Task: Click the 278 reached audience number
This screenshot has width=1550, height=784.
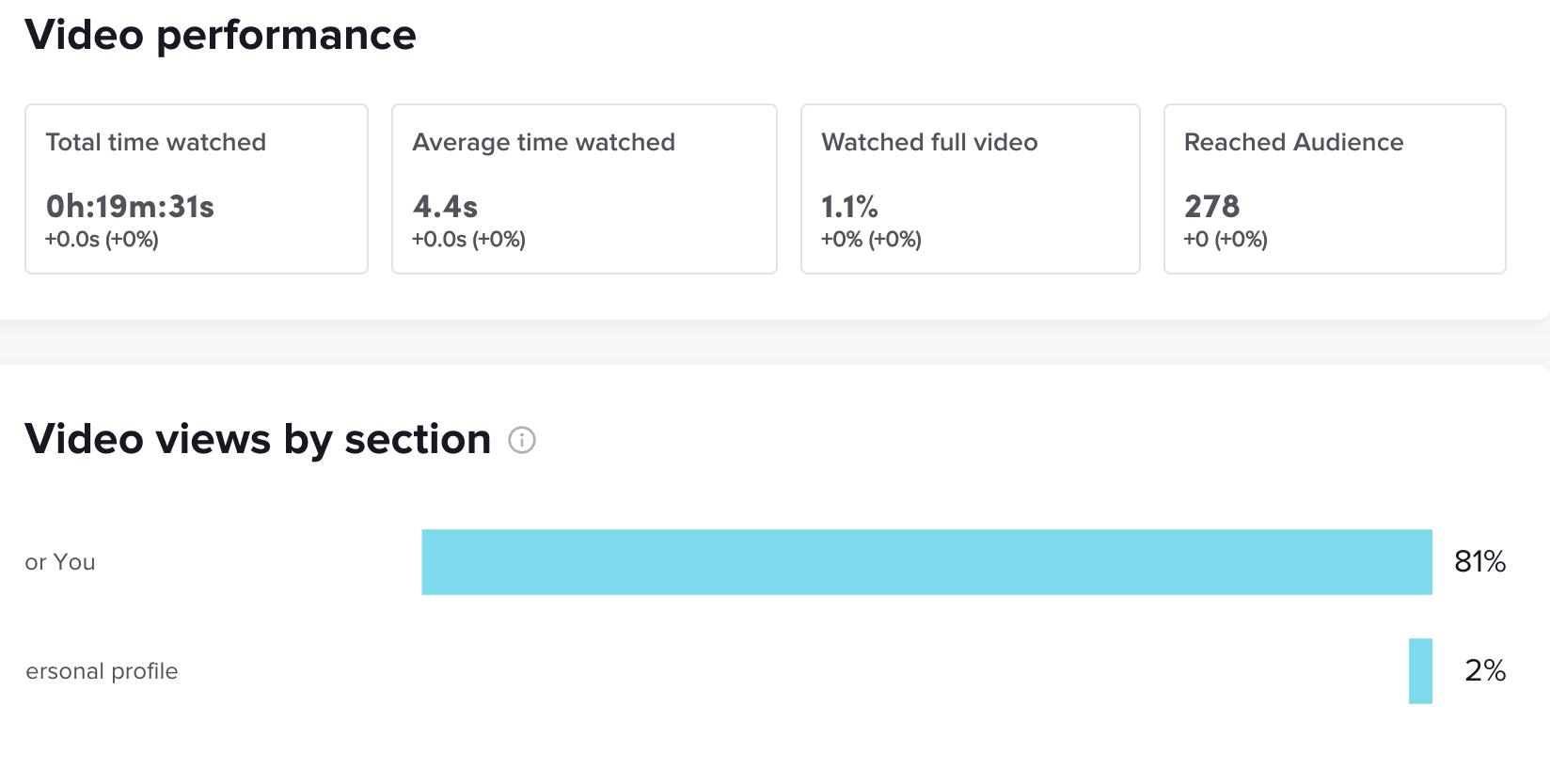Action: 1211,207
